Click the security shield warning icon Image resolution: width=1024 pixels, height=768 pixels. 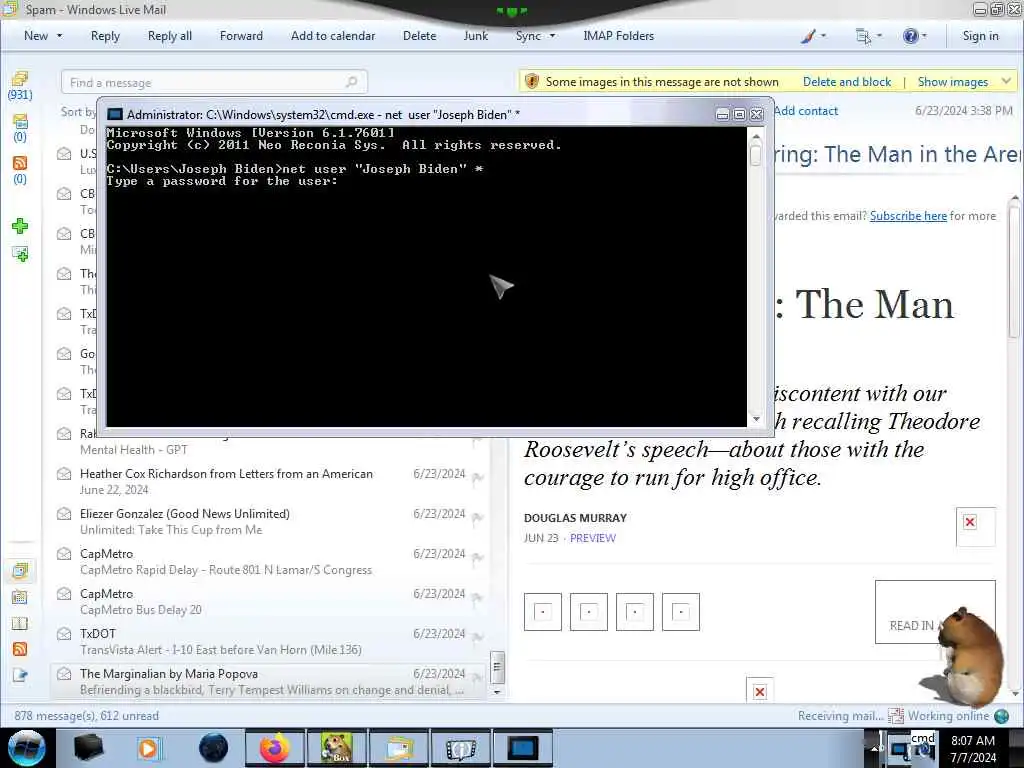532,82
